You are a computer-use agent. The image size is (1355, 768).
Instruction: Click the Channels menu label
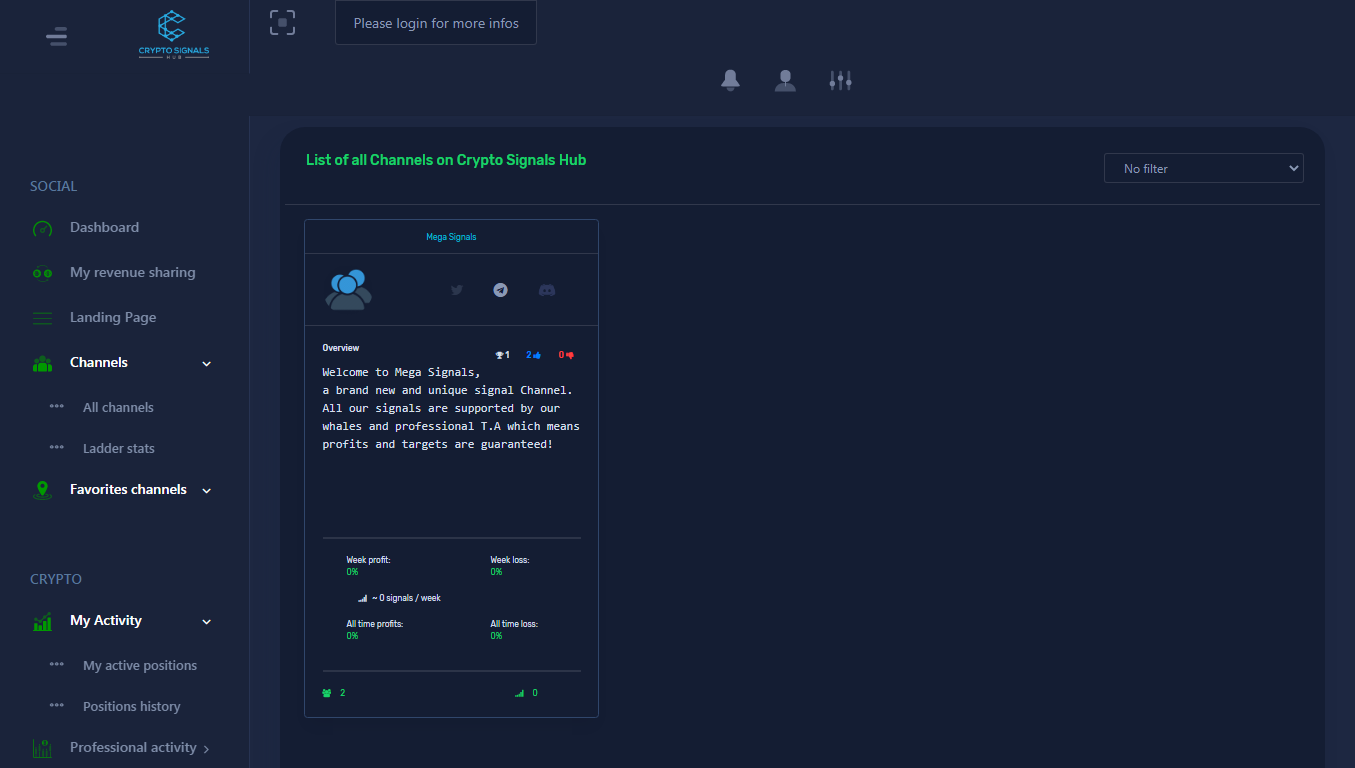99,362
